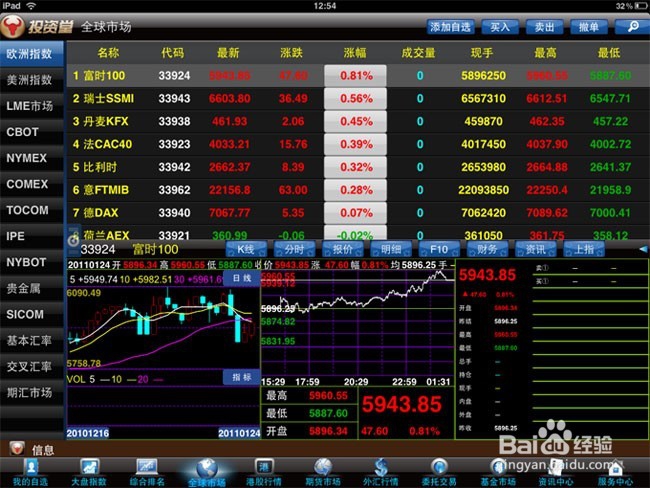Select row 法CAC40
Image resolution: width=650 pixels, height=488 pixels.
pyautogui.click(x=358, y=144)
